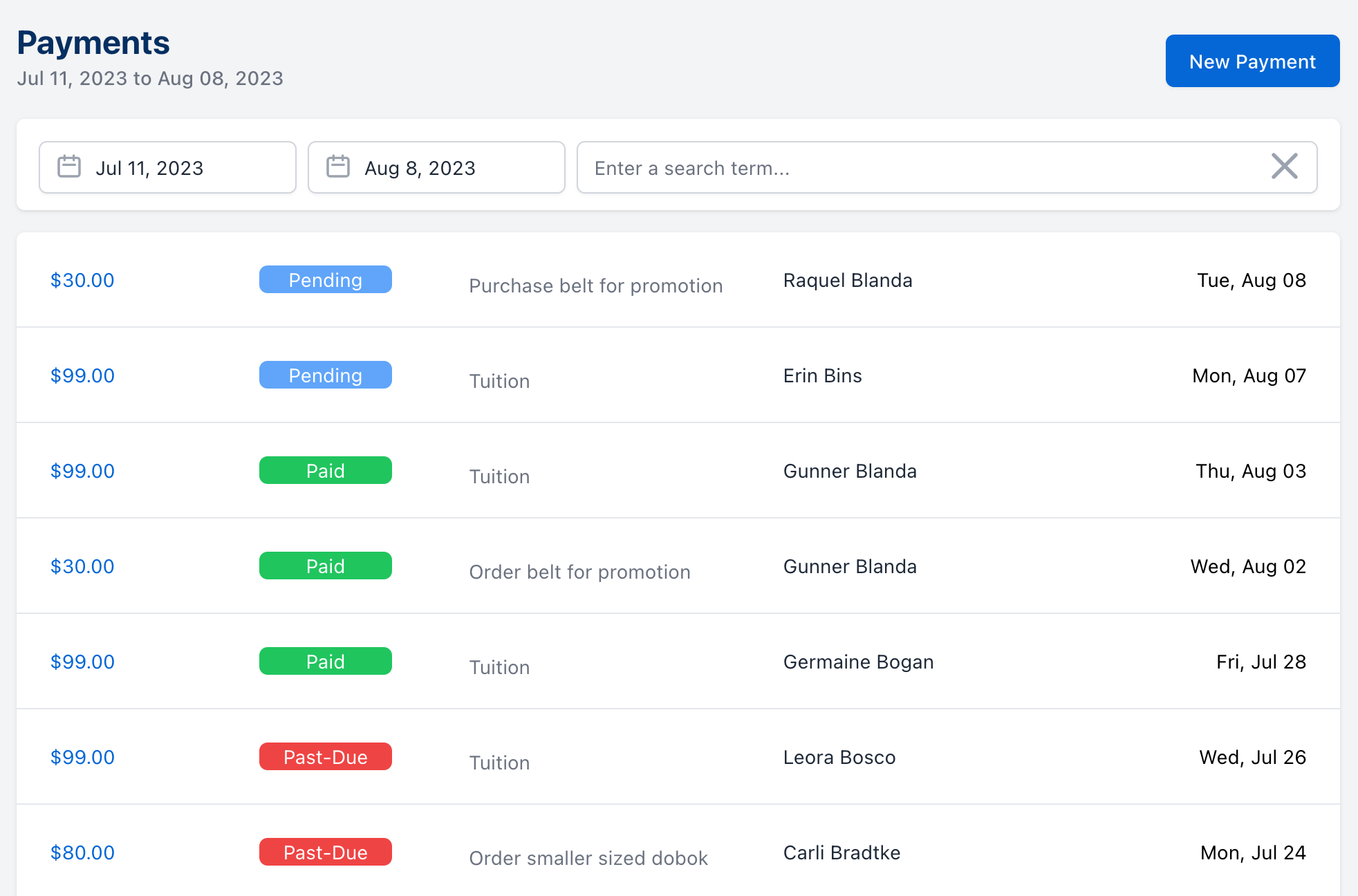
Task: Clear search with the X icon
Action: (1285, 167)
